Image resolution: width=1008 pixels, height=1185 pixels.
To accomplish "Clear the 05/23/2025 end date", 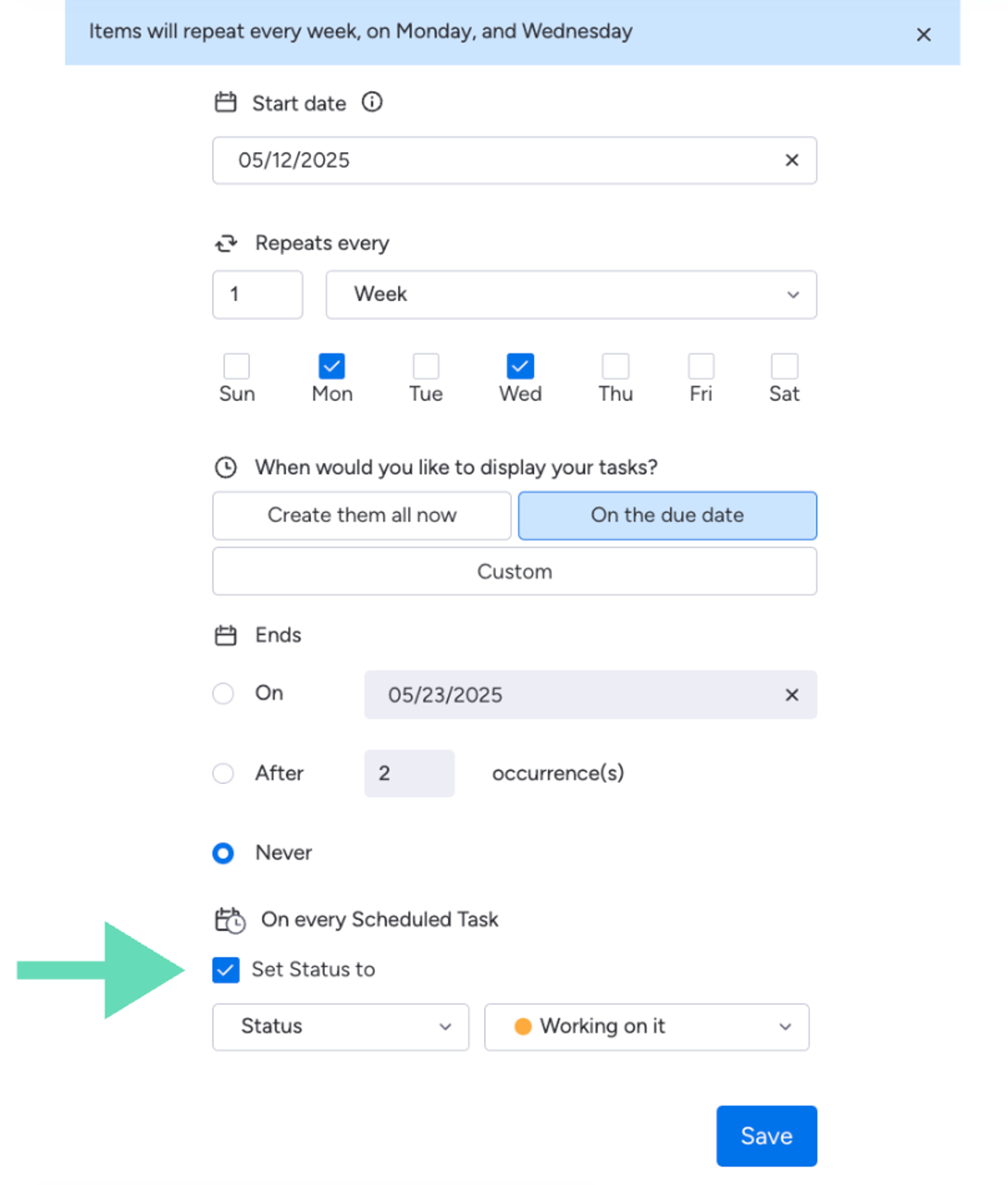I will click(x=791, y=695).
